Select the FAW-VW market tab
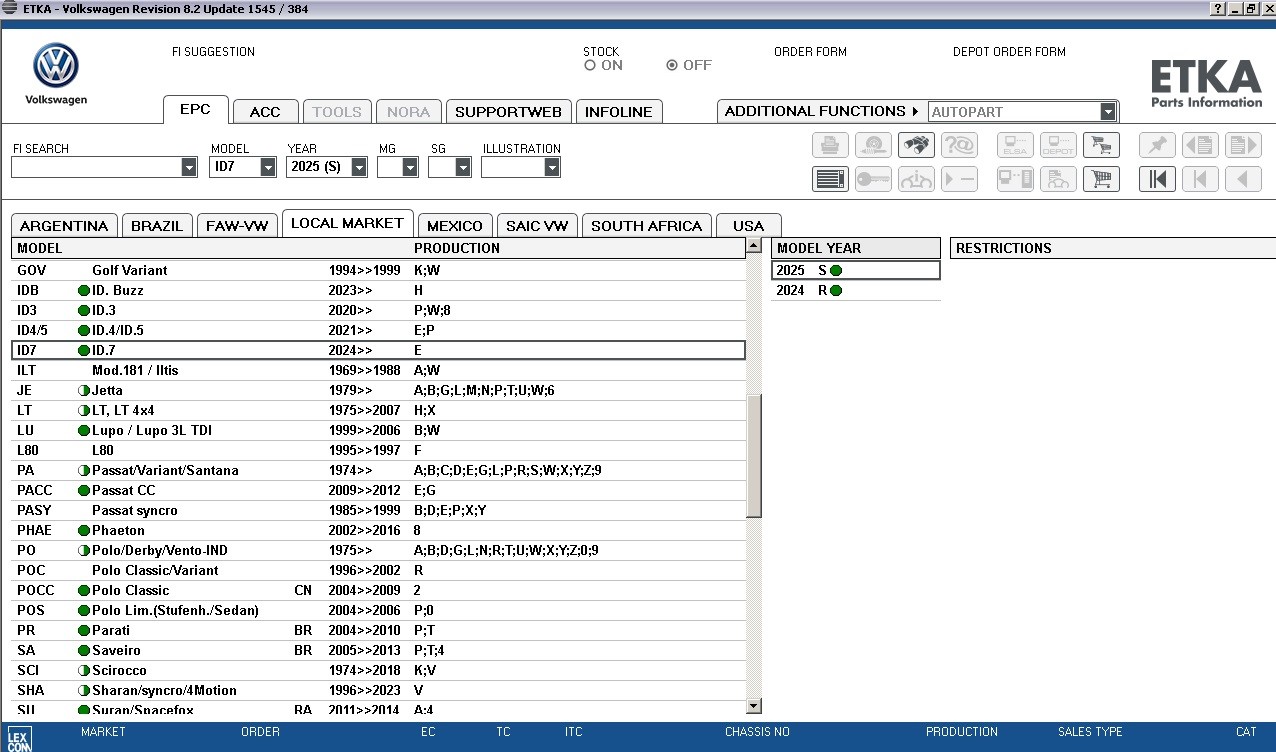Viewport: 1276px width, 752px height. pos(237,226)
